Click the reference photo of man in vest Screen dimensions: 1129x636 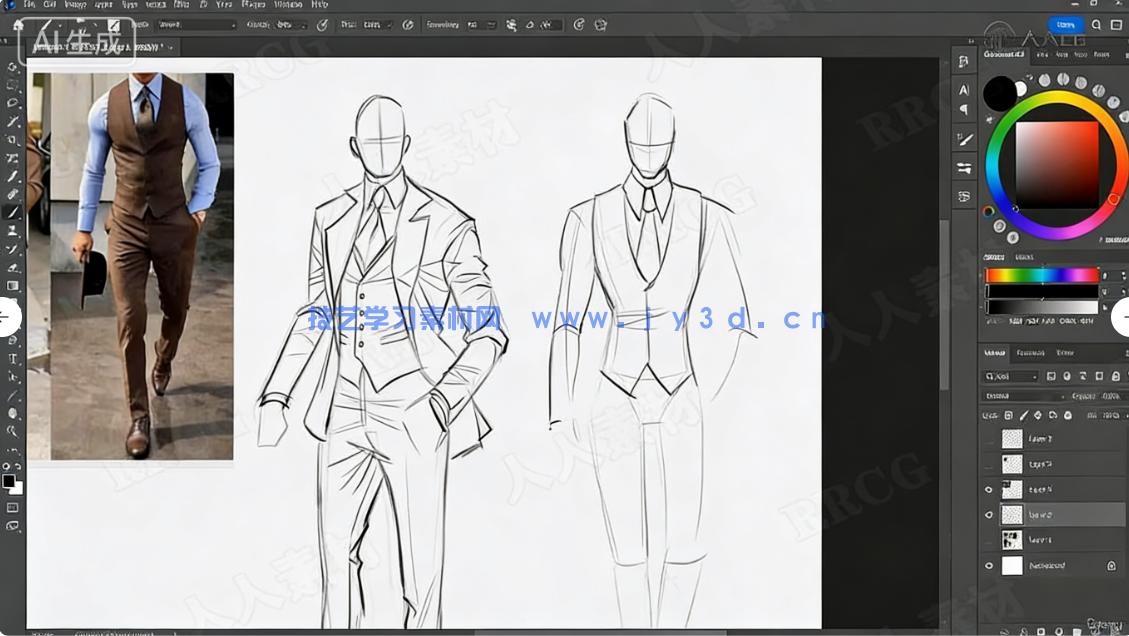click(141, 265)
